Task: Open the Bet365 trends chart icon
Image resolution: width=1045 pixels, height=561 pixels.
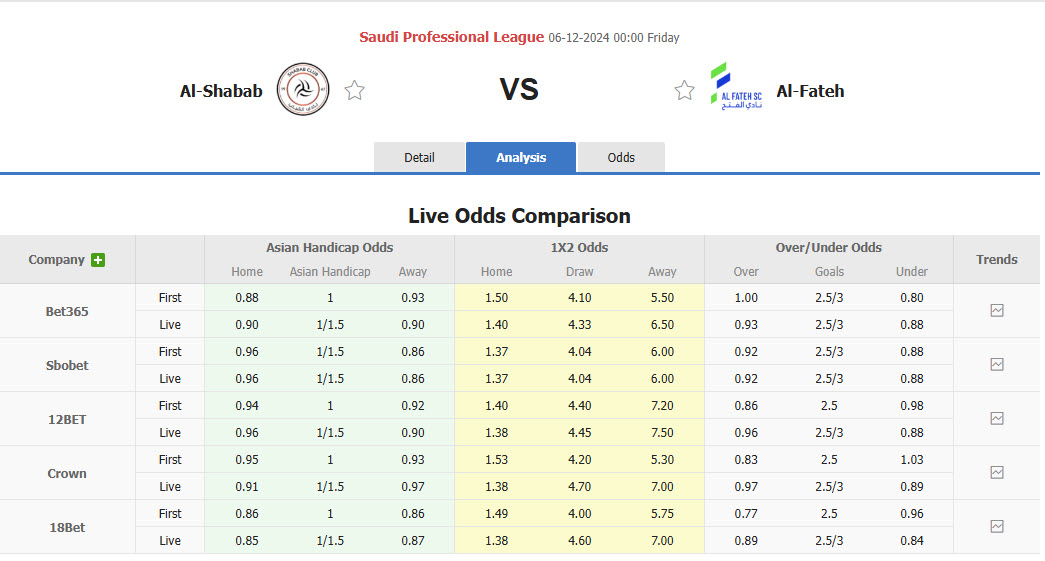Action: [x=996, y=311]
